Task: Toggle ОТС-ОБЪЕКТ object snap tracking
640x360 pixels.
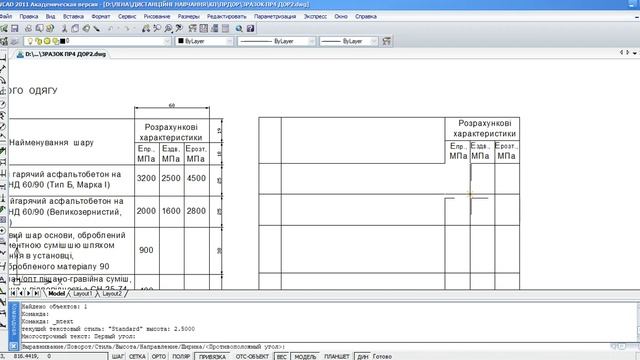Action: (x=252, y=356)
